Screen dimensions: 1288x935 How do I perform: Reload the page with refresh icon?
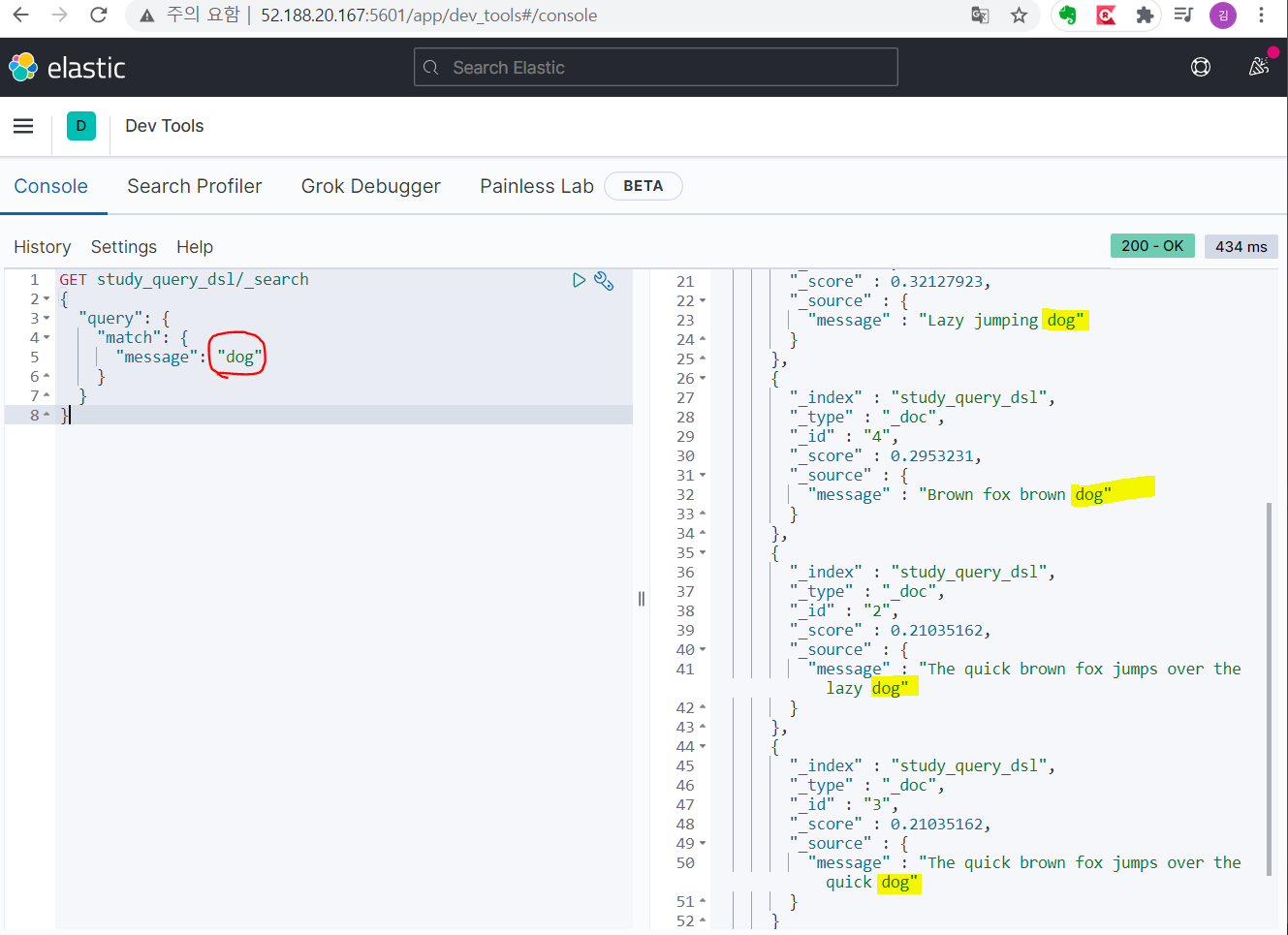coord(98,15)
